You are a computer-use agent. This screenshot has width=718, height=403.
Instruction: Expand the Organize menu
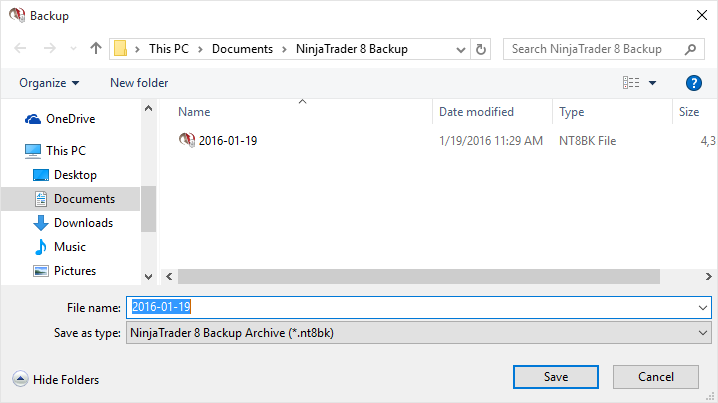[49, 83]
